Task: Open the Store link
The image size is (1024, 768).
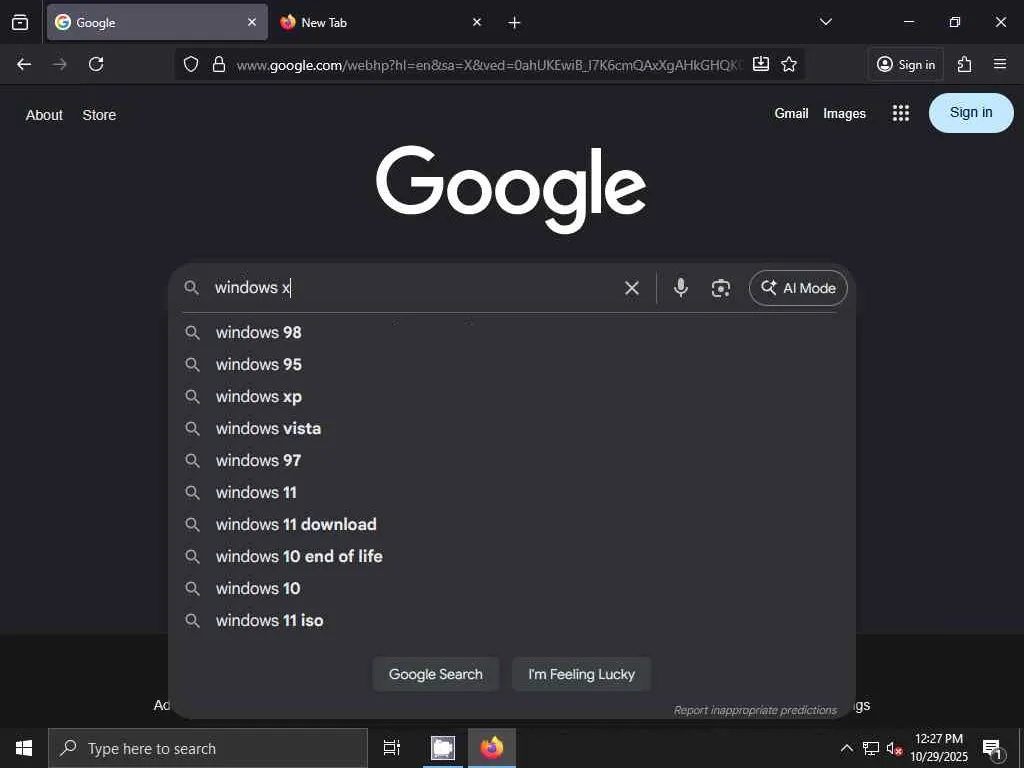Action: [99, 115]
